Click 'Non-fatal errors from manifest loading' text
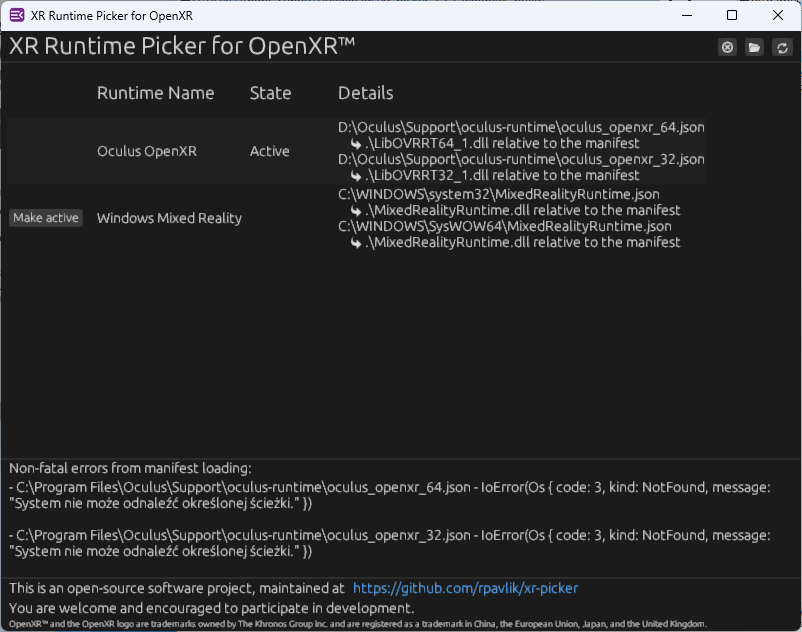This screenshot has height=632, width=802. pos(130,468)
